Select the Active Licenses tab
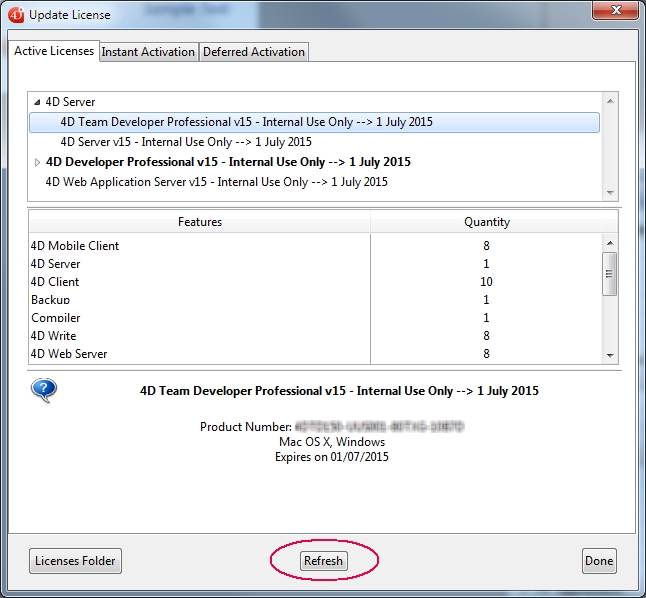Image resolution: width=646 pixels, height=598 pixels. [x=54, y=51]
